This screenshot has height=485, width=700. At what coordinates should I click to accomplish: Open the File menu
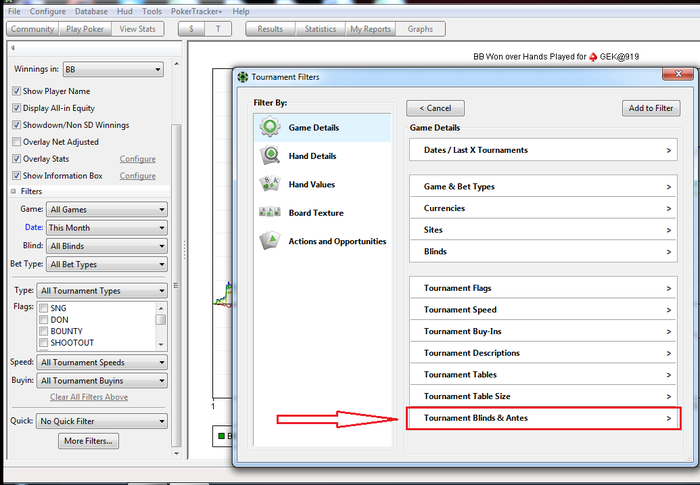[x=14, y=12]
